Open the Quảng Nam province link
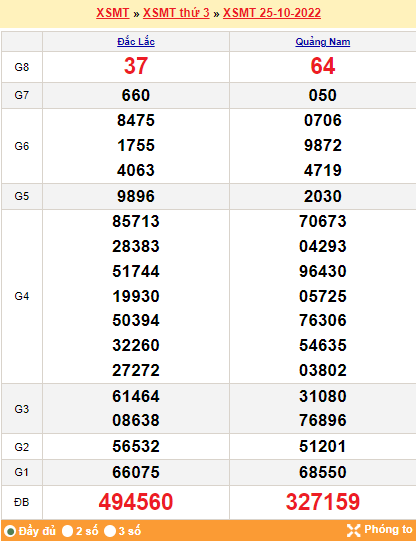Screen dimensions: 416x542 tap(323, 42)
